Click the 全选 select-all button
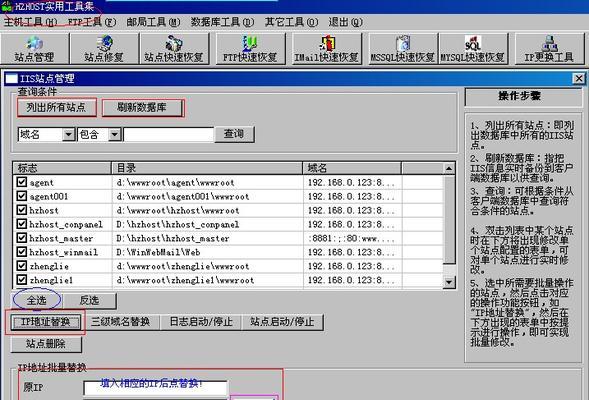 (x=37, y=300)
